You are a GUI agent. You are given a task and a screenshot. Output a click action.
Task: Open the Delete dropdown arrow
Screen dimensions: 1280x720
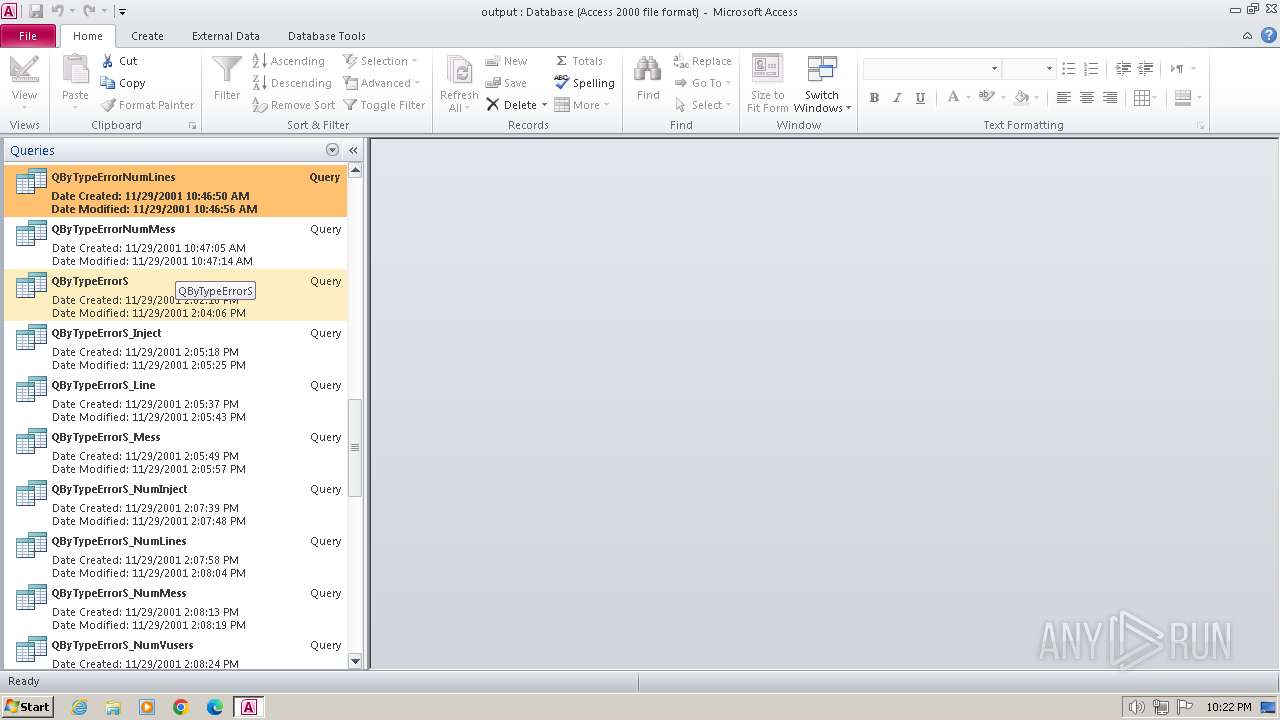coord(544,105)
